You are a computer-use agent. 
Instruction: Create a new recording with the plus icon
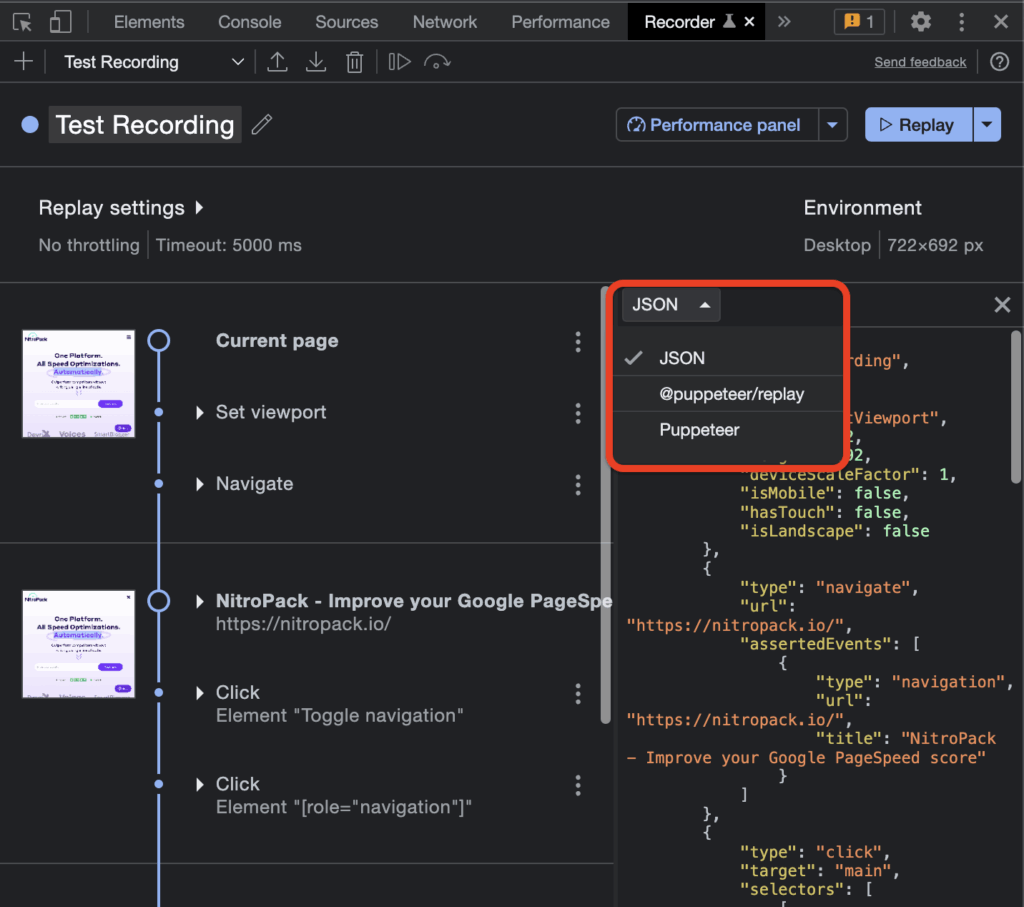tap(22, 61)
